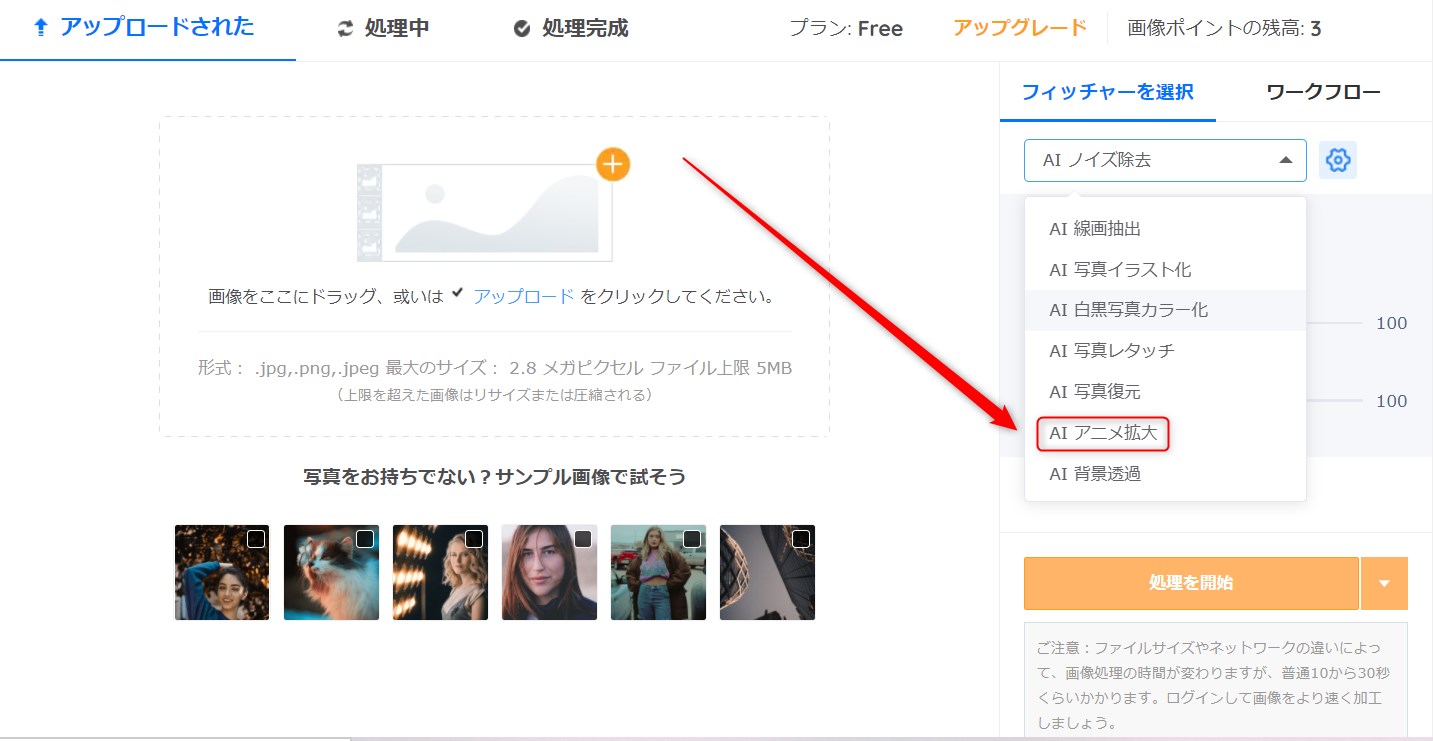1433x741 pixels.
Task: Click the アップロード link in the drop area
Action: tap(524, 296)
